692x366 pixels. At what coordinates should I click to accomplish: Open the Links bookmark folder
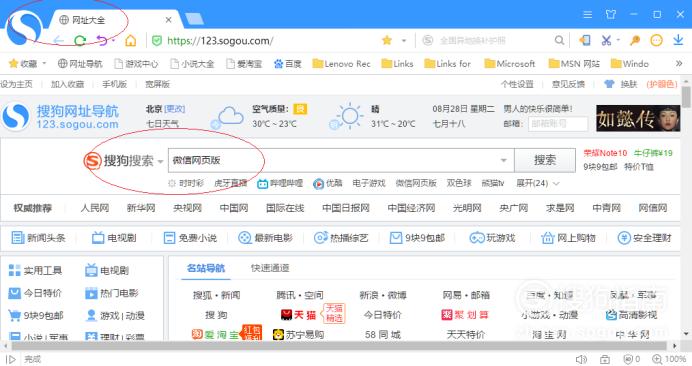397,64
